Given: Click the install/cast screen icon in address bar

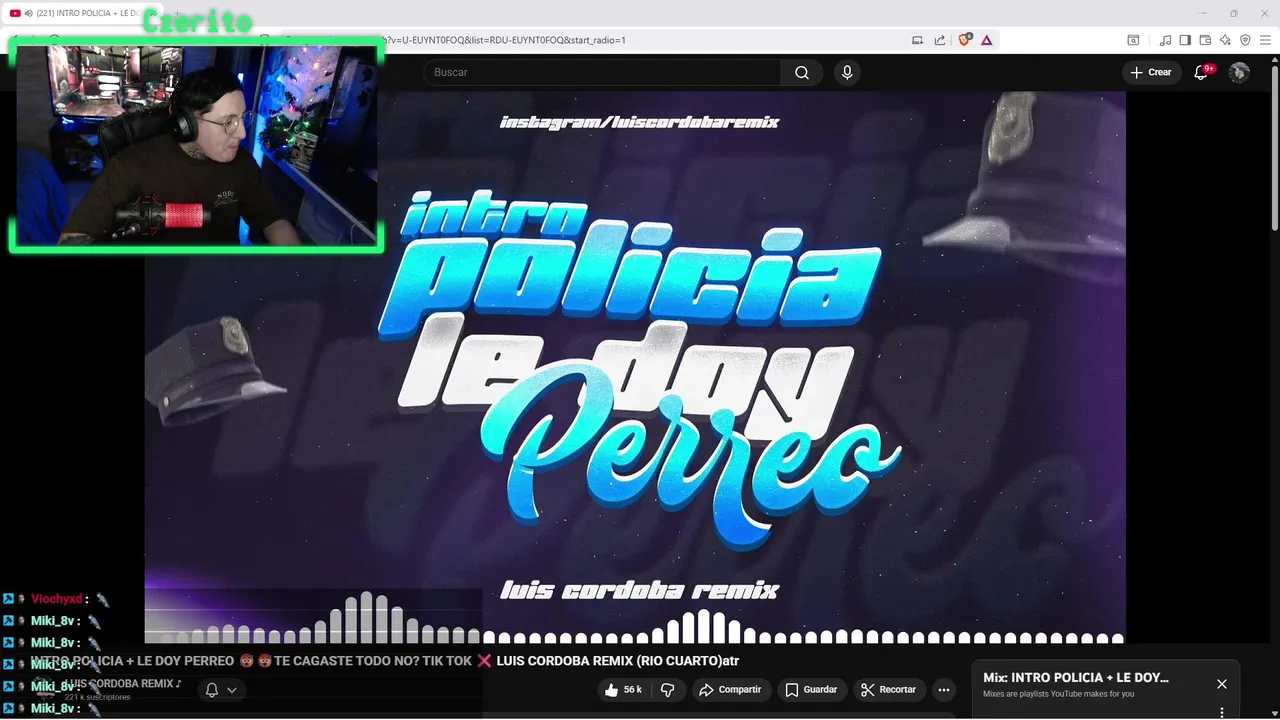Looking at the screenshot, I should [917, 40].
